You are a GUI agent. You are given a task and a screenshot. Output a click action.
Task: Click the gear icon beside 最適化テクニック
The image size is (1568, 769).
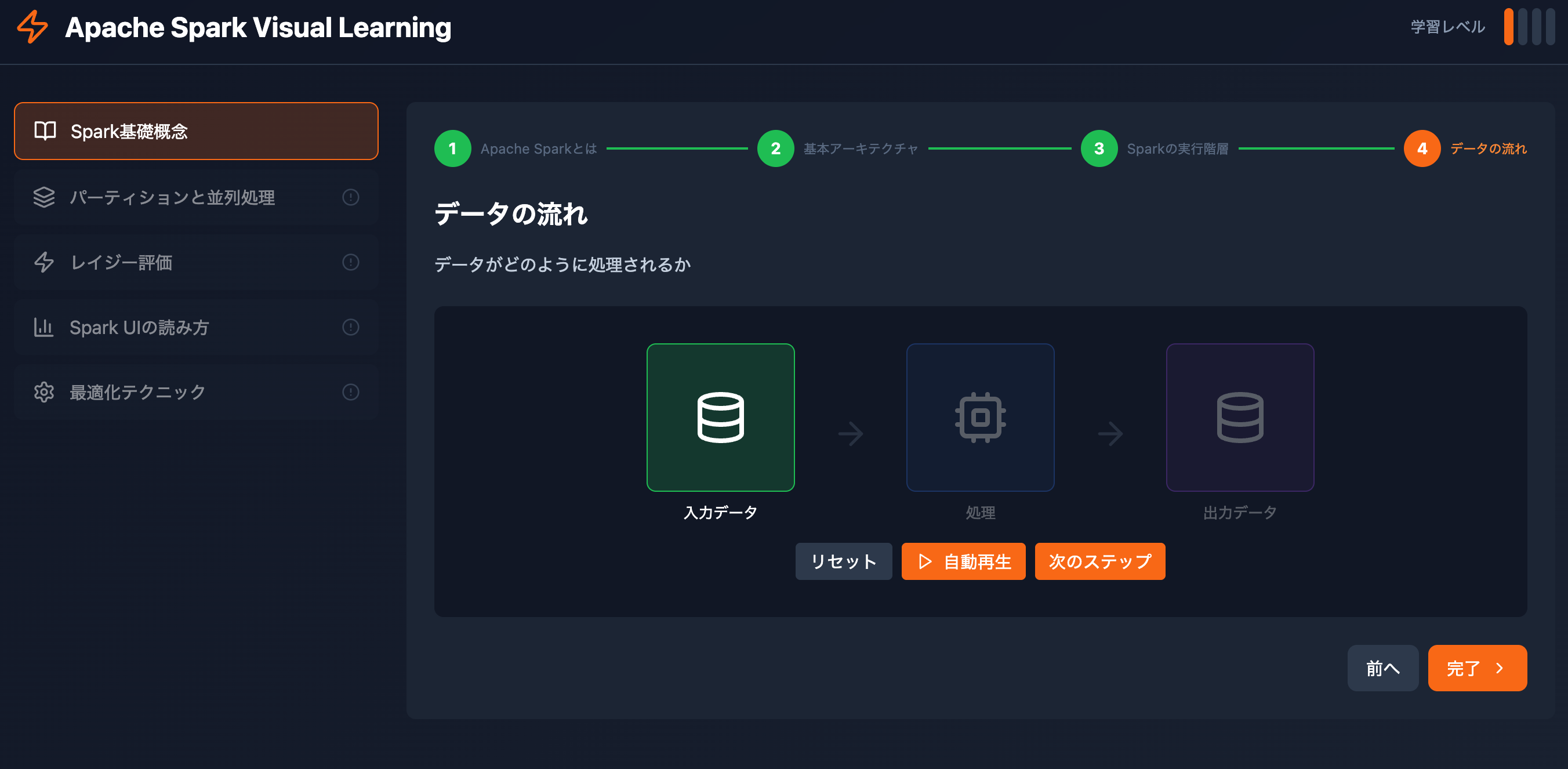pyautogui.click(x=43, y=392)
